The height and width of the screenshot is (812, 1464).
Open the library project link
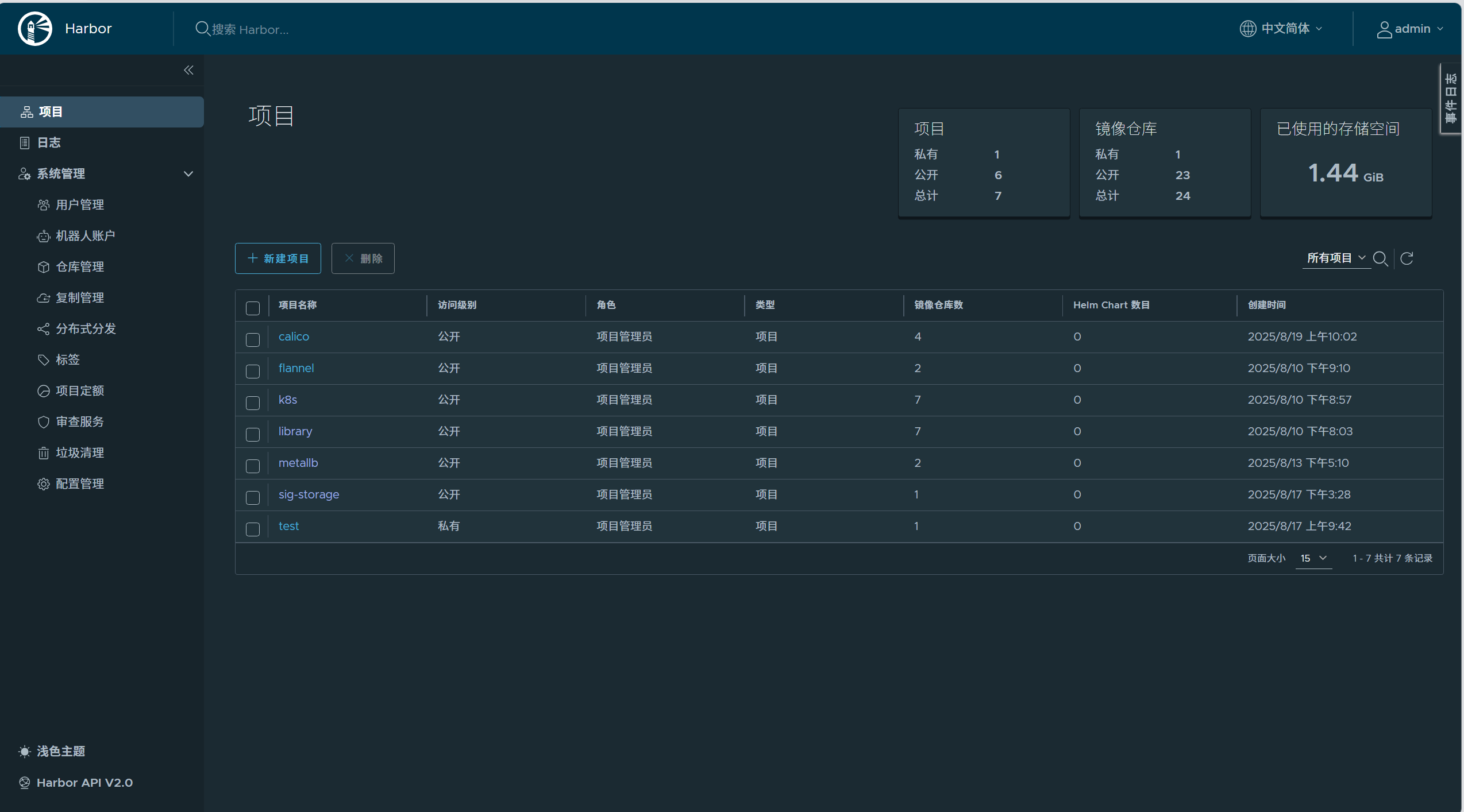click(295, 431)
